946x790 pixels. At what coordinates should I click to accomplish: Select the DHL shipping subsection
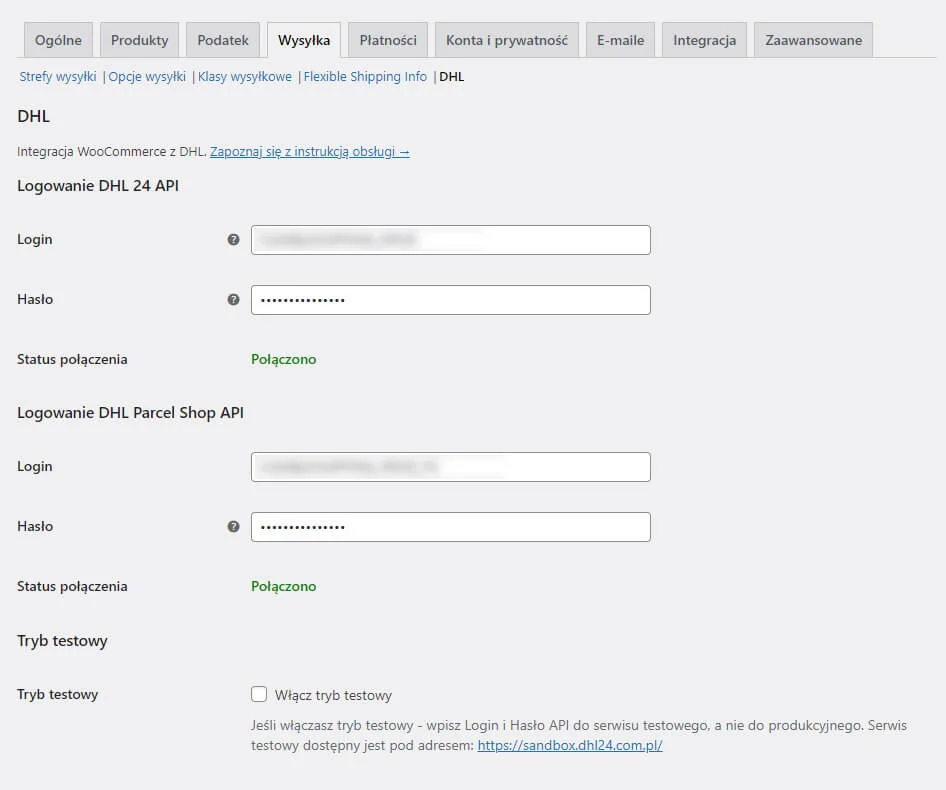point(451,77)
